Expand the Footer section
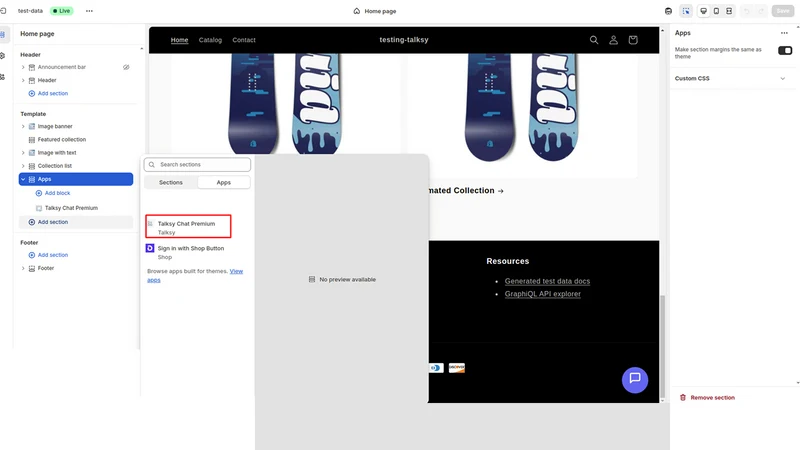Screen dimensions: 800x450 (23, 268)
